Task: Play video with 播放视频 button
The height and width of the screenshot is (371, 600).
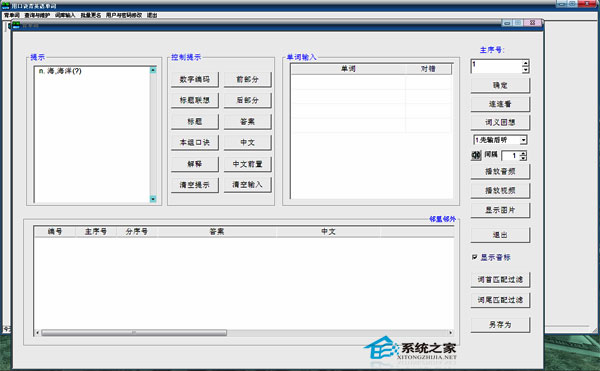Action: tap(500, 190)
